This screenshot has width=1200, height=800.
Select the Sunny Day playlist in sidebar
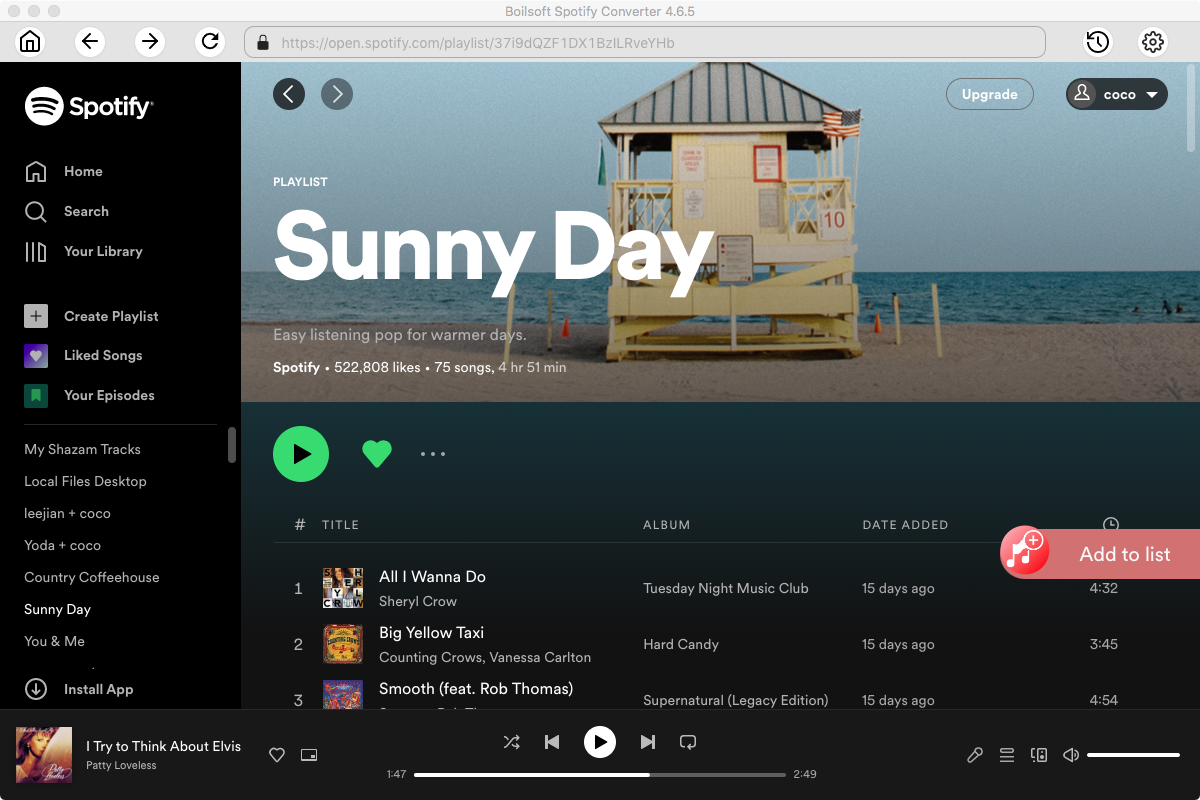(x=57, y=609)
